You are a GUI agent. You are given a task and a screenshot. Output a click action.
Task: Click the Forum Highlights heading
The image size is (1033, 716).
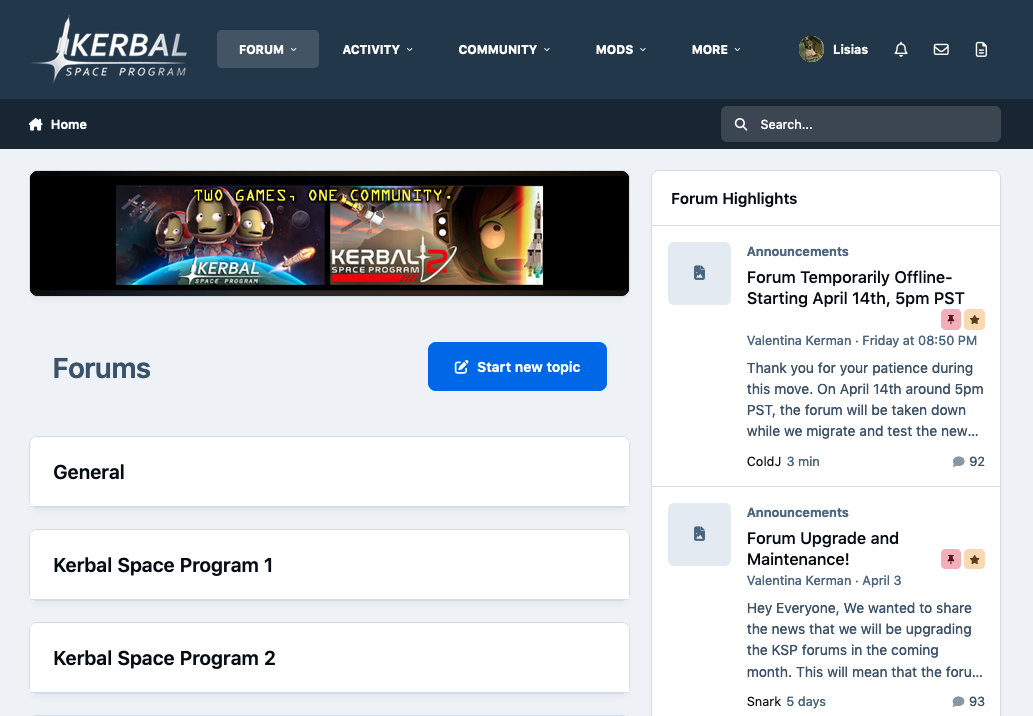pyautogui.click(x=734, y=199)
